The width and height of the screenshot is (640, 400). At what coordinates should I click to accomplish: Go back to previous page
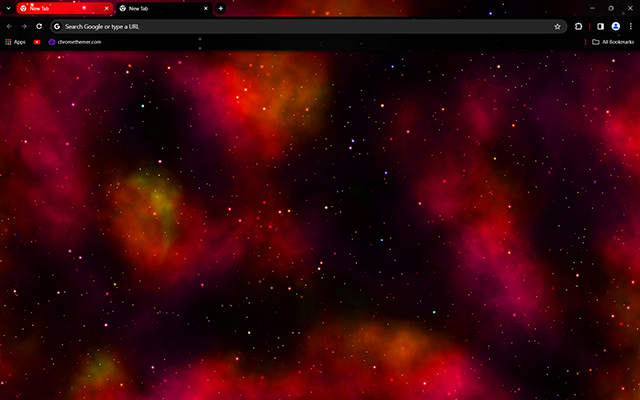tap(9, 27)
